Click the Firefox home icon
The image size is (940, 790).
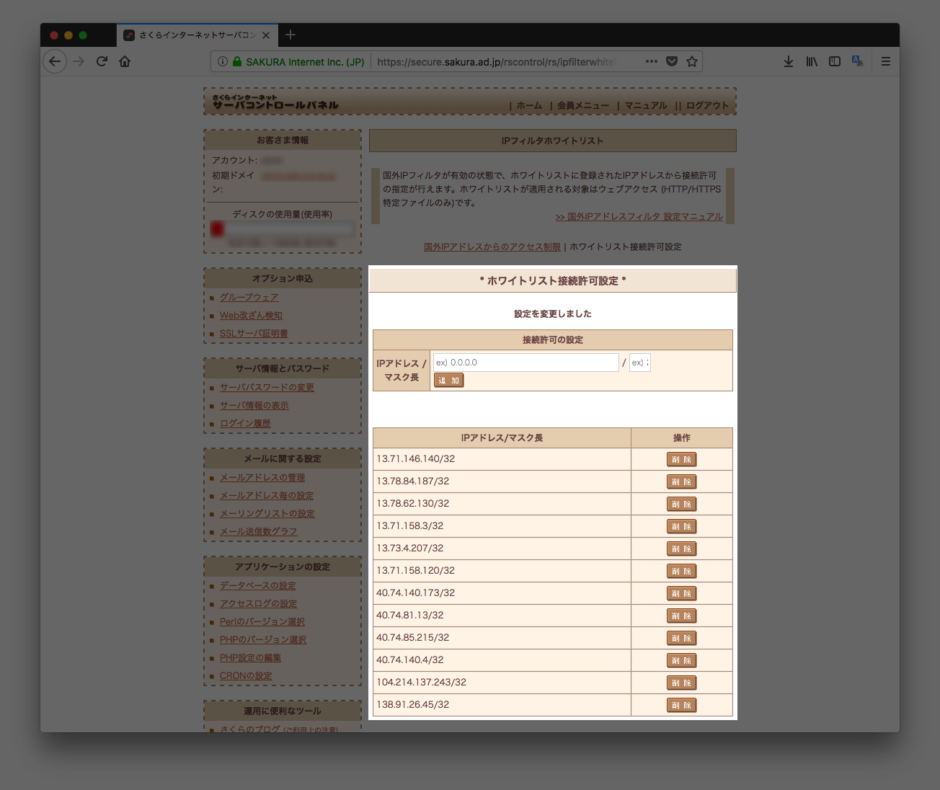pyautogui.click(x=124, y=60)
